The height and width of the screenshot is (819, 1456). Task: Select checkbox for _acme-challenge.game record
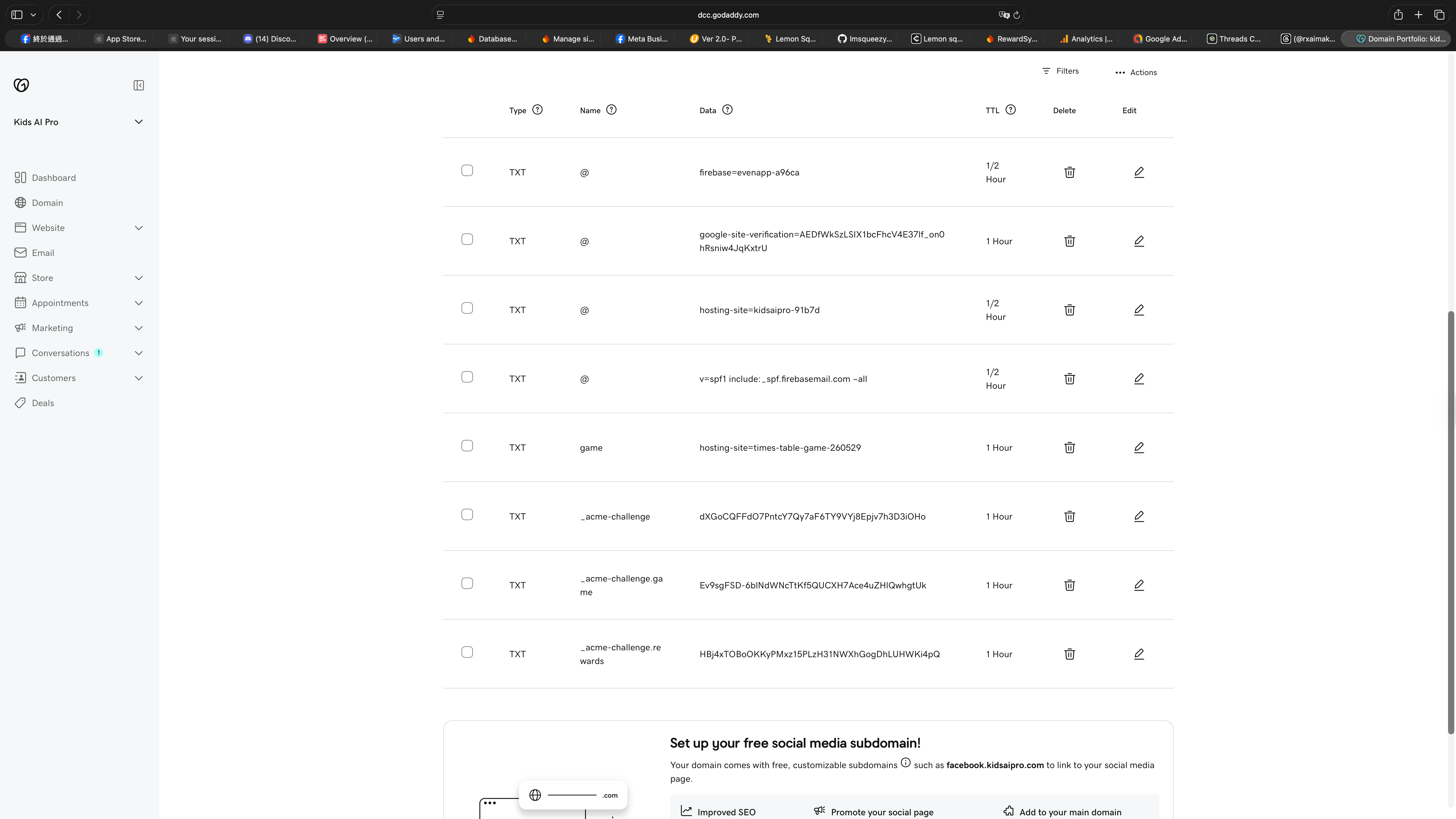467,583
